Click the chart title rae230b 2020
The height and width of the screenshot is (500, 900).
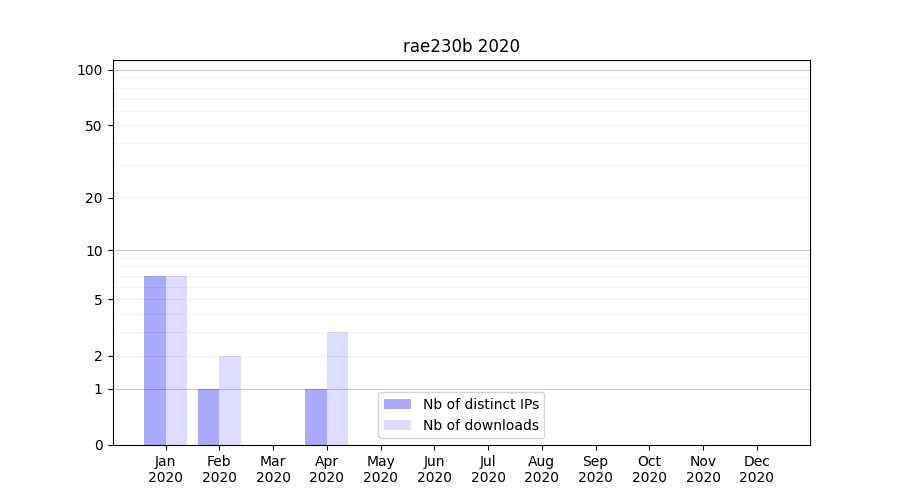point(461,46)
